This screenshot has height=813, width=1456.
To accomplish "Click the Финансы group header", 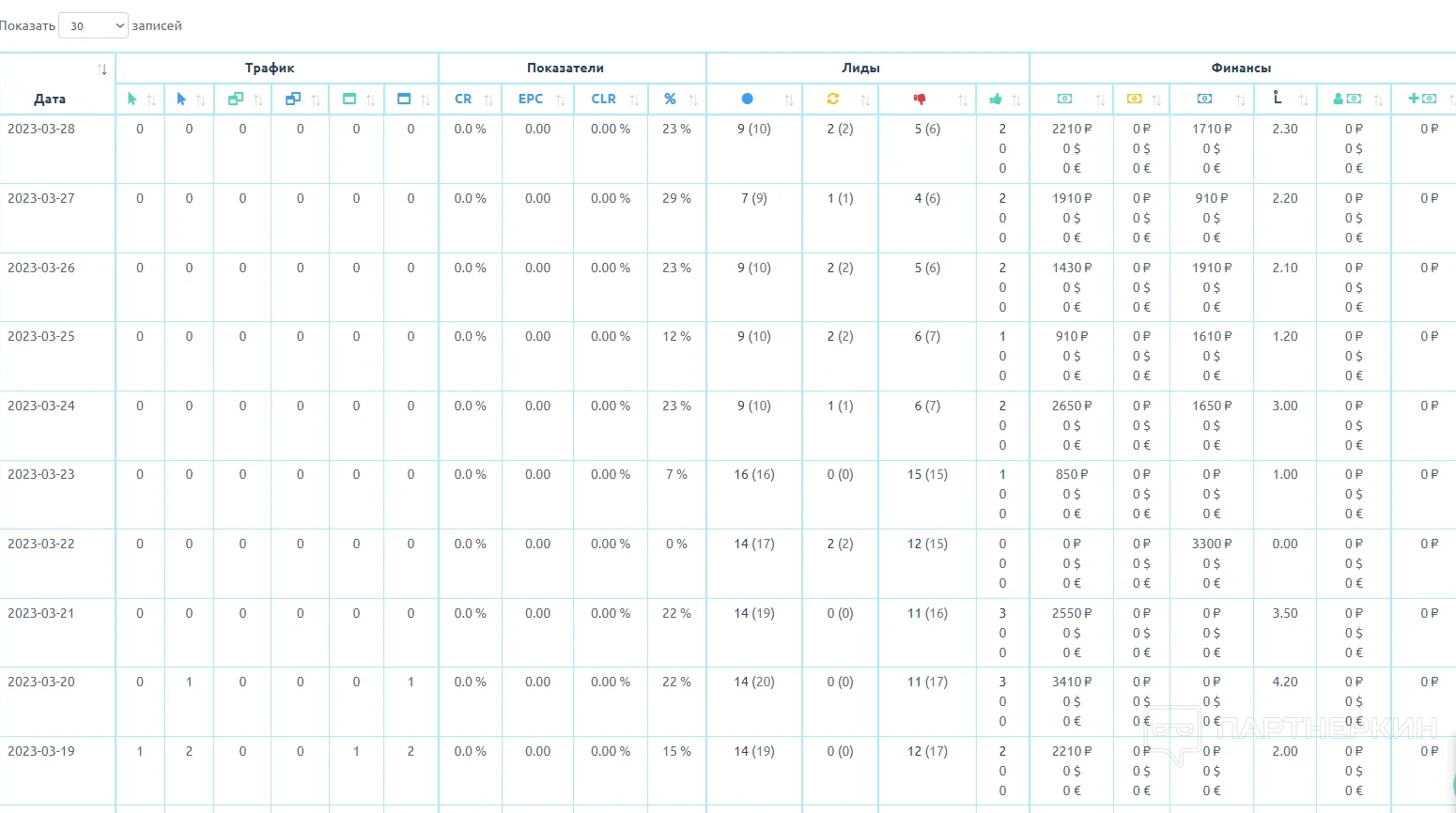I will (x=1241, y=68).
